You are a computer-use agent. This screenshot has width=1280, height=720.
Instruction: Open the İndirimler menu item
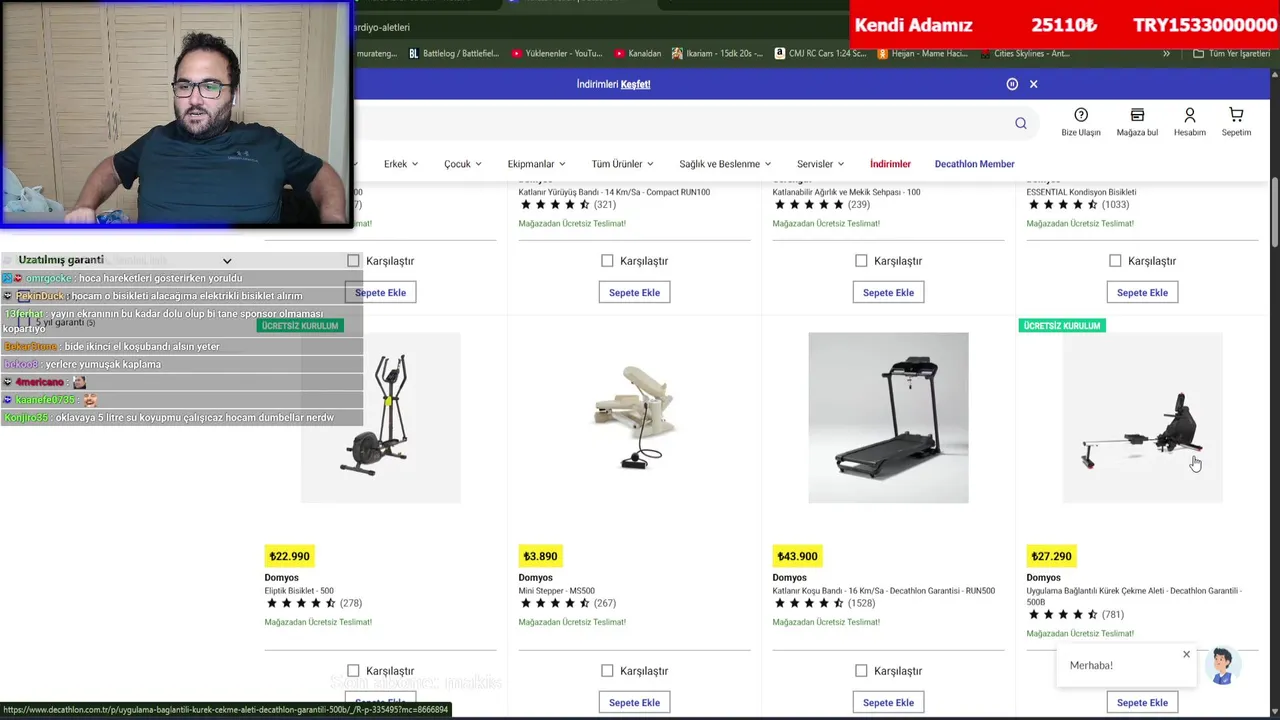coord(890,164)
